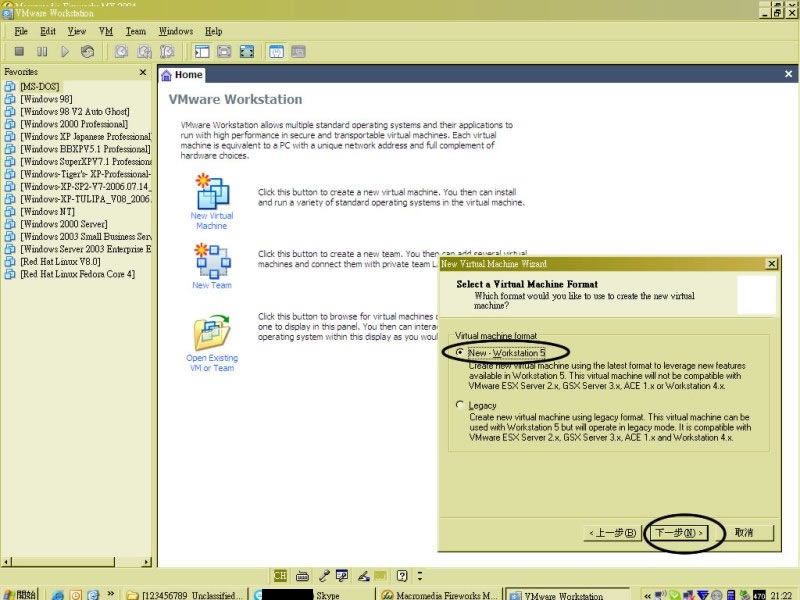Viewport: 800px width, 600px height.
Task: Click the Open Existing VM or Team link text
Action: [x=212, y=363]
